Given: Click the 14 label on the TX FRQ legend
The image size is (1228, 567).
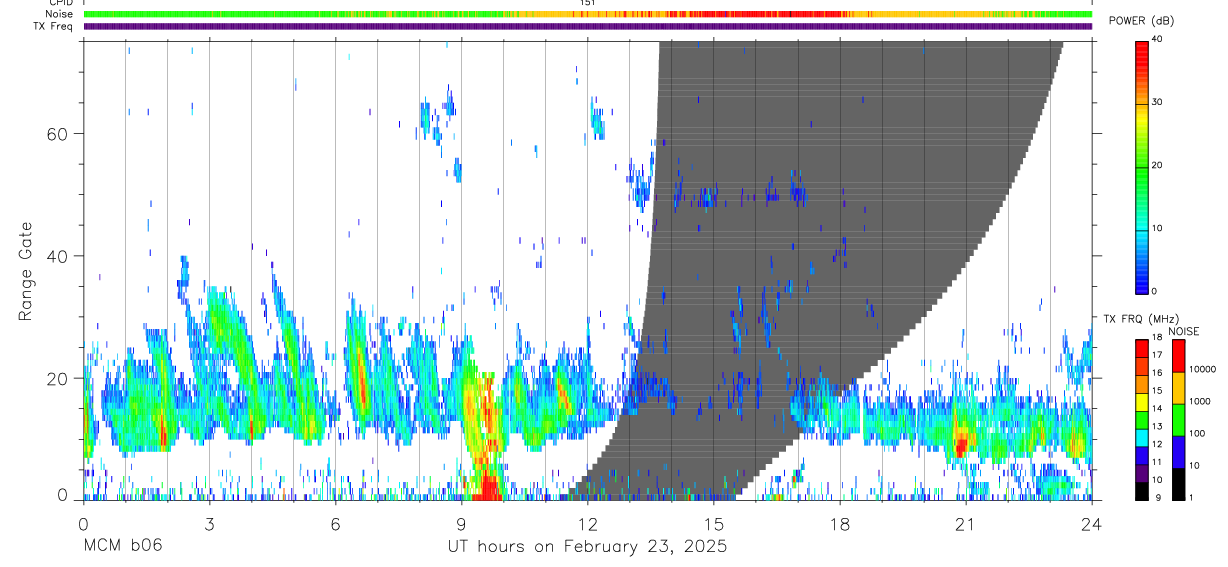Looking at the screenshot, I should (1156, 408).
